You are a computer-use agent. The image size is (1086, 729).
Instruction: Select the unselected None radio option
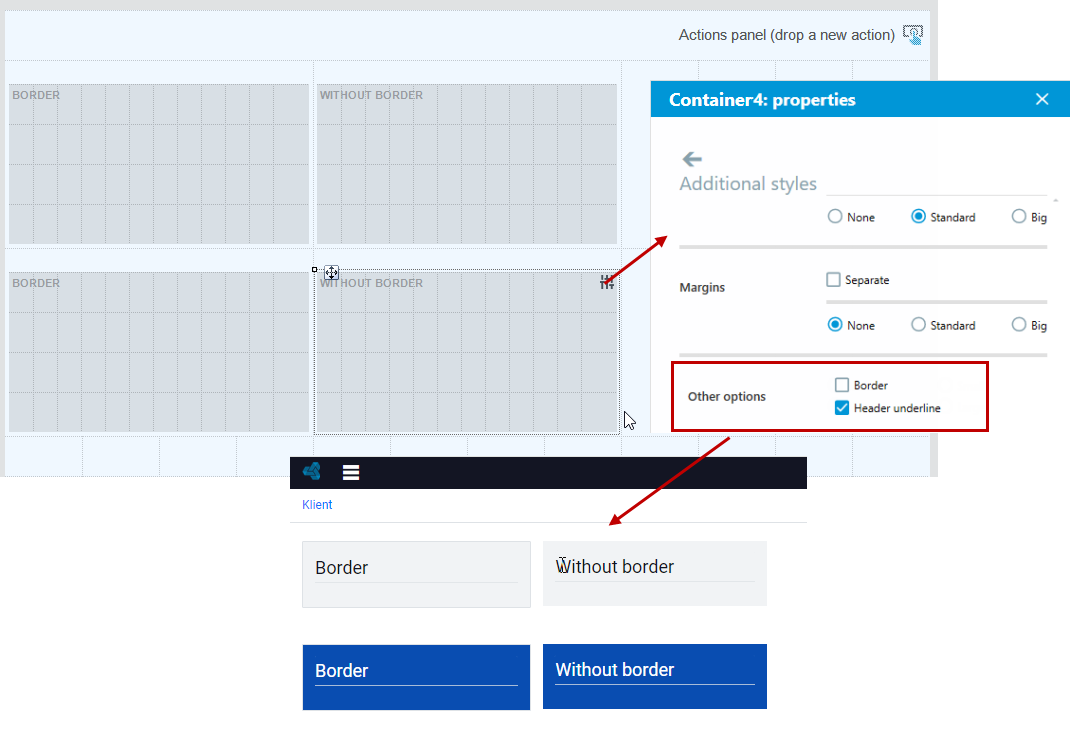835,217
